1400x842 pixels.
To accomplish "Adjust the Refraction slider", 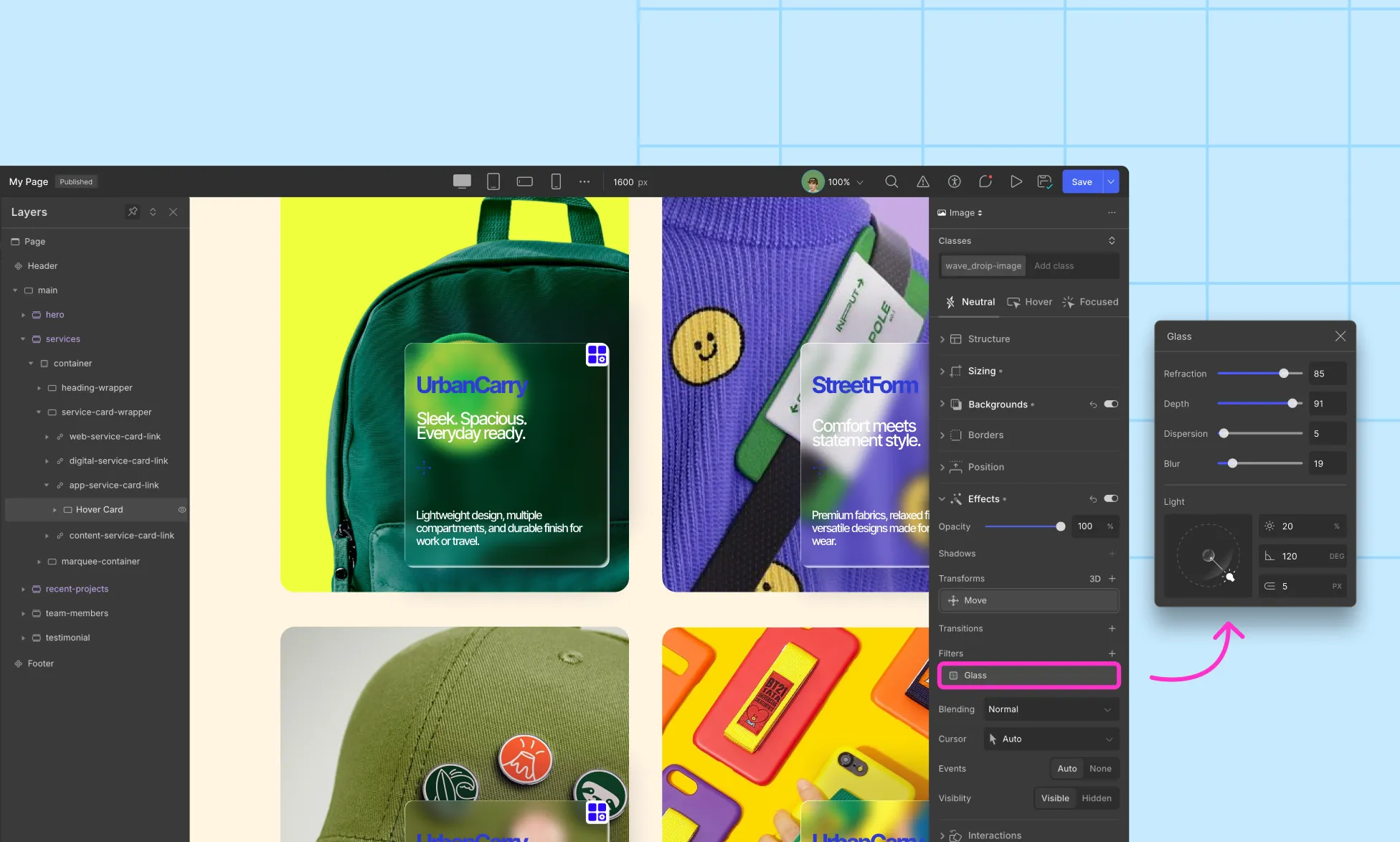I will click(1260, 374).
